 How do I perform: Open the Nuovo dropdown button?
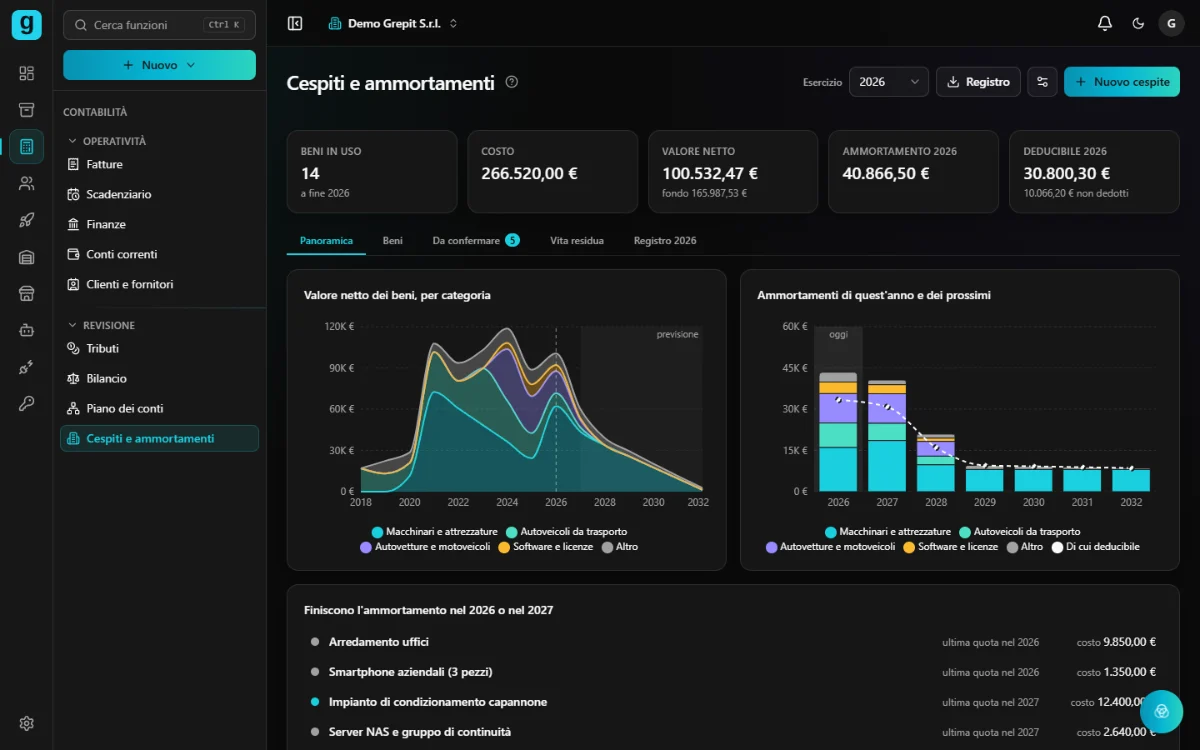point(159,65)
